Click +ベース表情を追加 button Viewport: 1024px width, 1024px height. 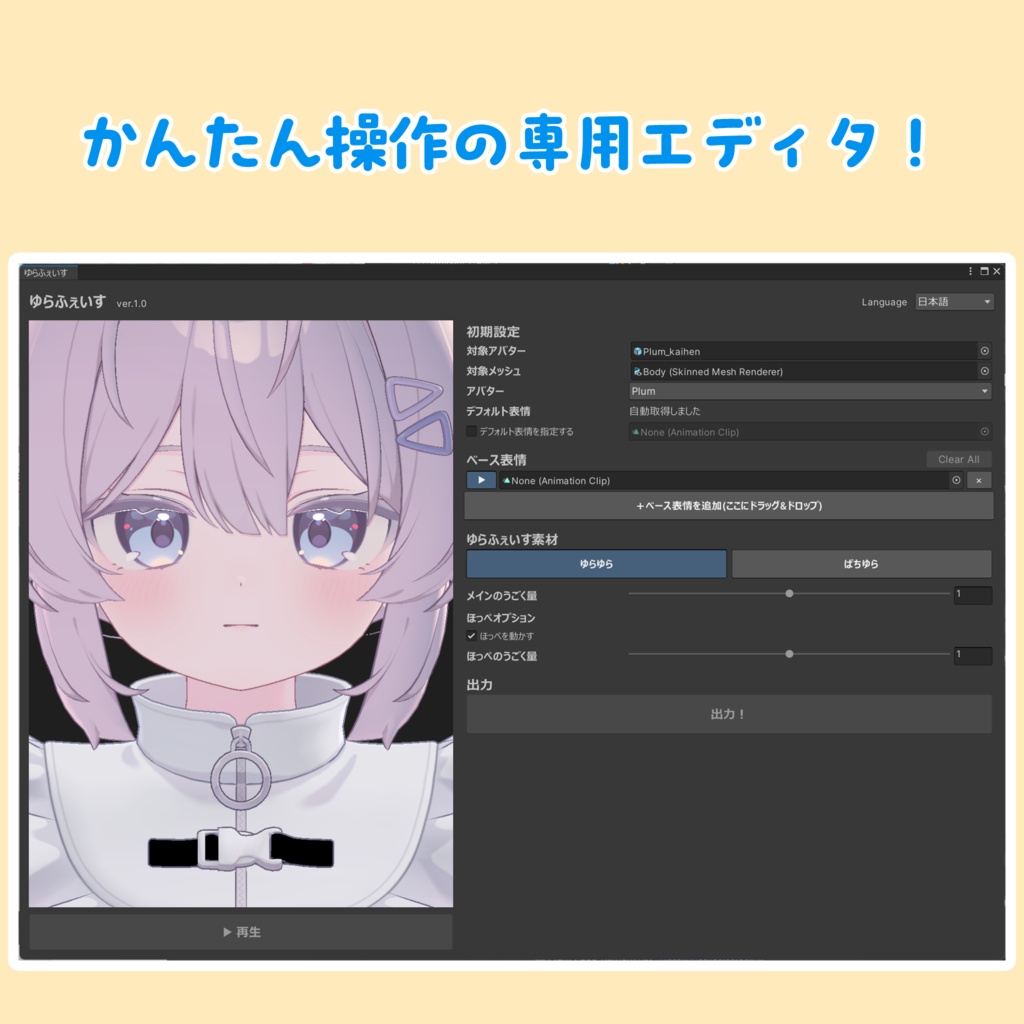[729, 505]
